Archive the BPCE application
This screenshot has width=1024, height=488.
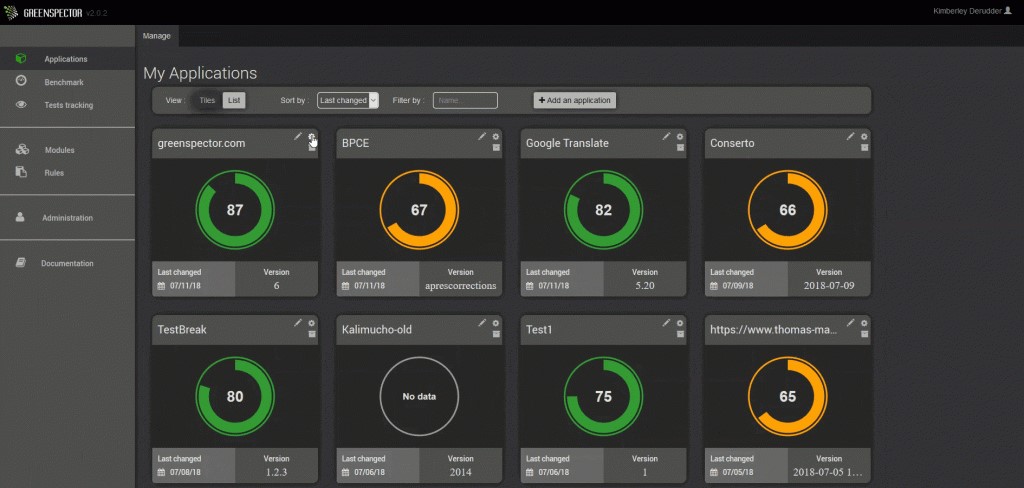click(x=496, y=148)
